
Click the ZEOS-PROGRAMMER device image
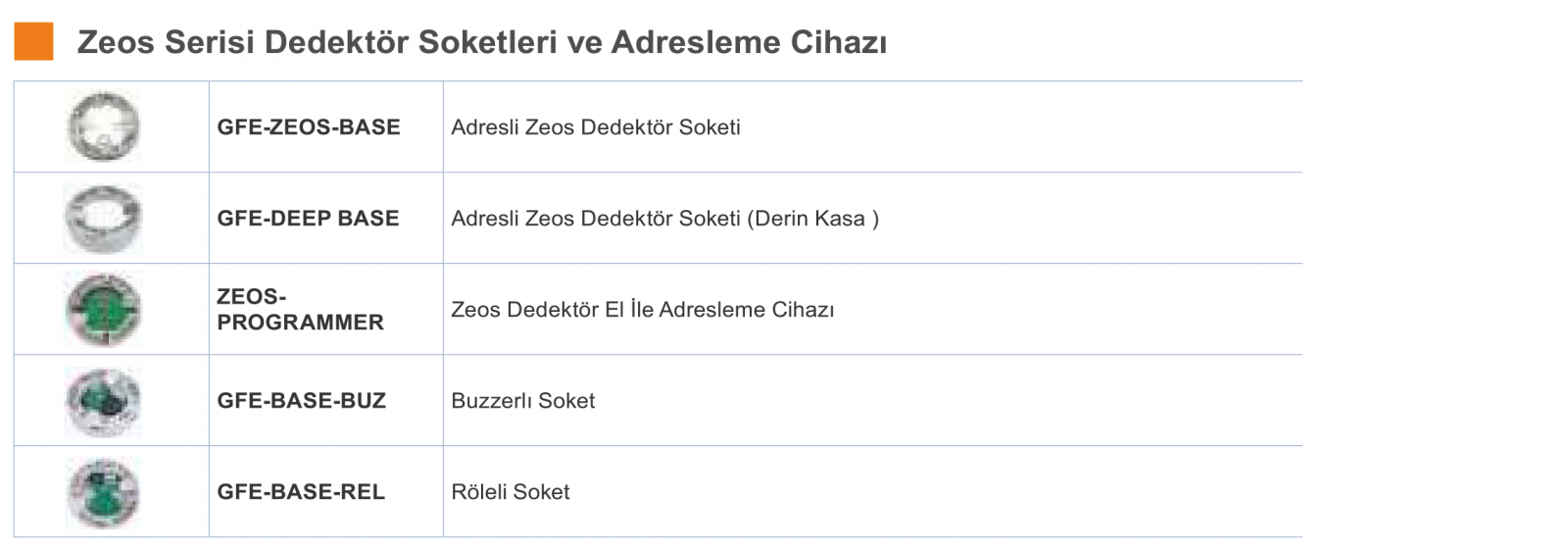click(x=104, y=309)
